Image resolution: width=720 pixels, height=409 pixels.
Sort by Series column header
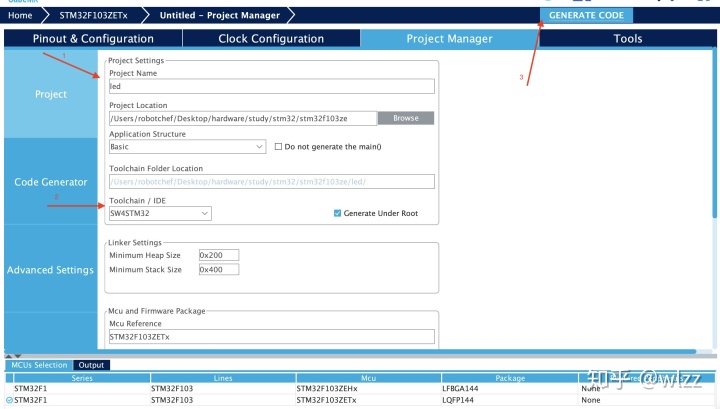point(82,378)
